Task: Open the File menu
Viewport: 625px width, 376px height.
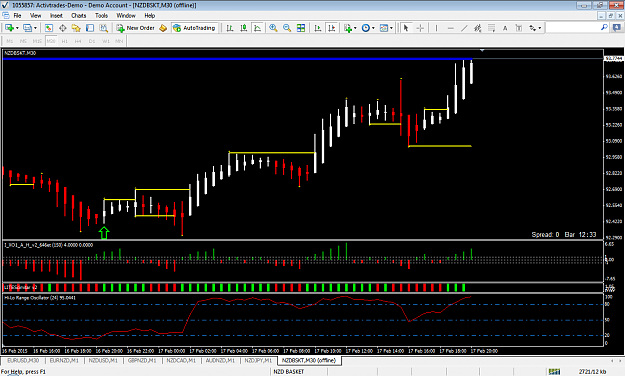Action: (17, 16)
